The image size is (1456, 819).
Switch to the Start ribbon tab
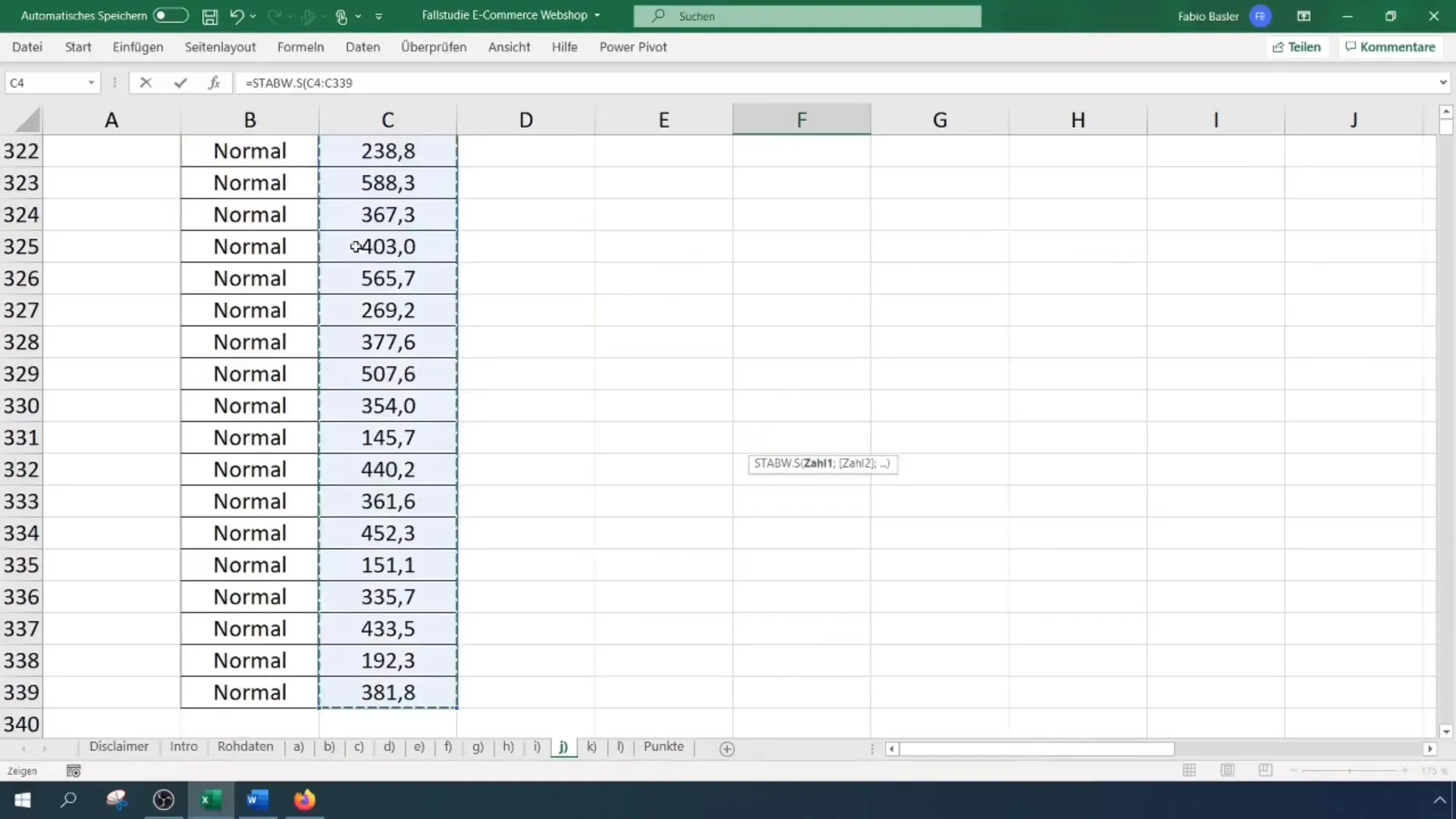(x=78, y=47)
